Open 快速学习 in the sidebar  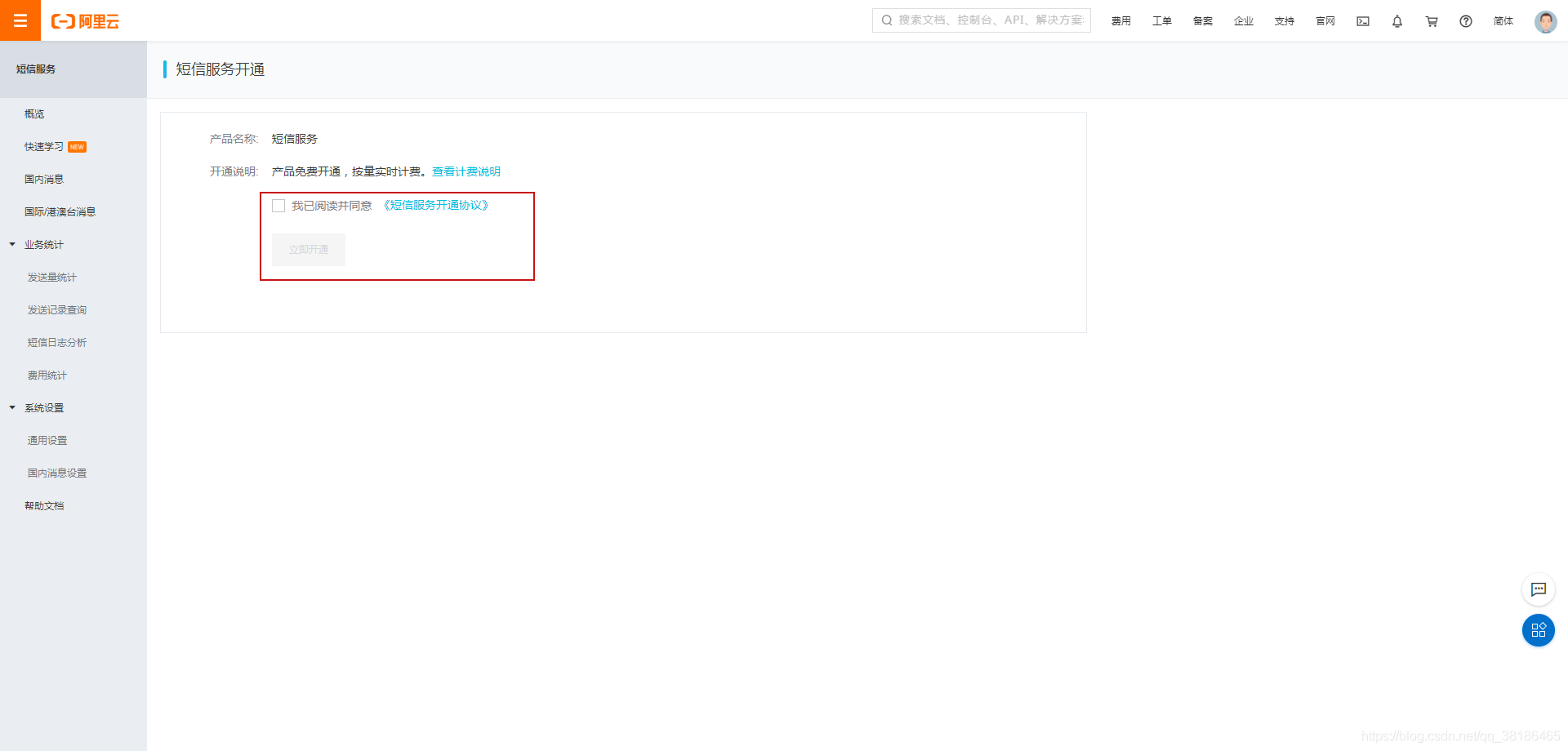[x=44, y=147]
